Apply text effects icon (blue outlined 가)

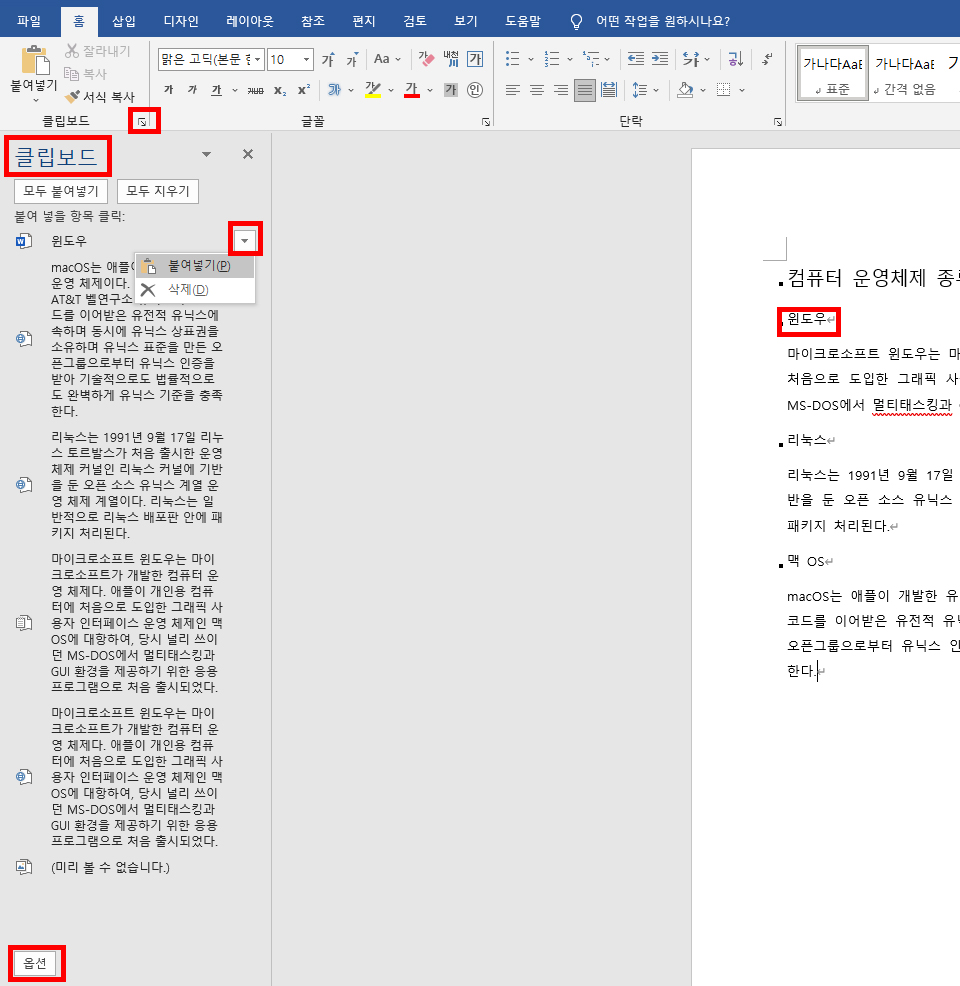coord(334,90)
